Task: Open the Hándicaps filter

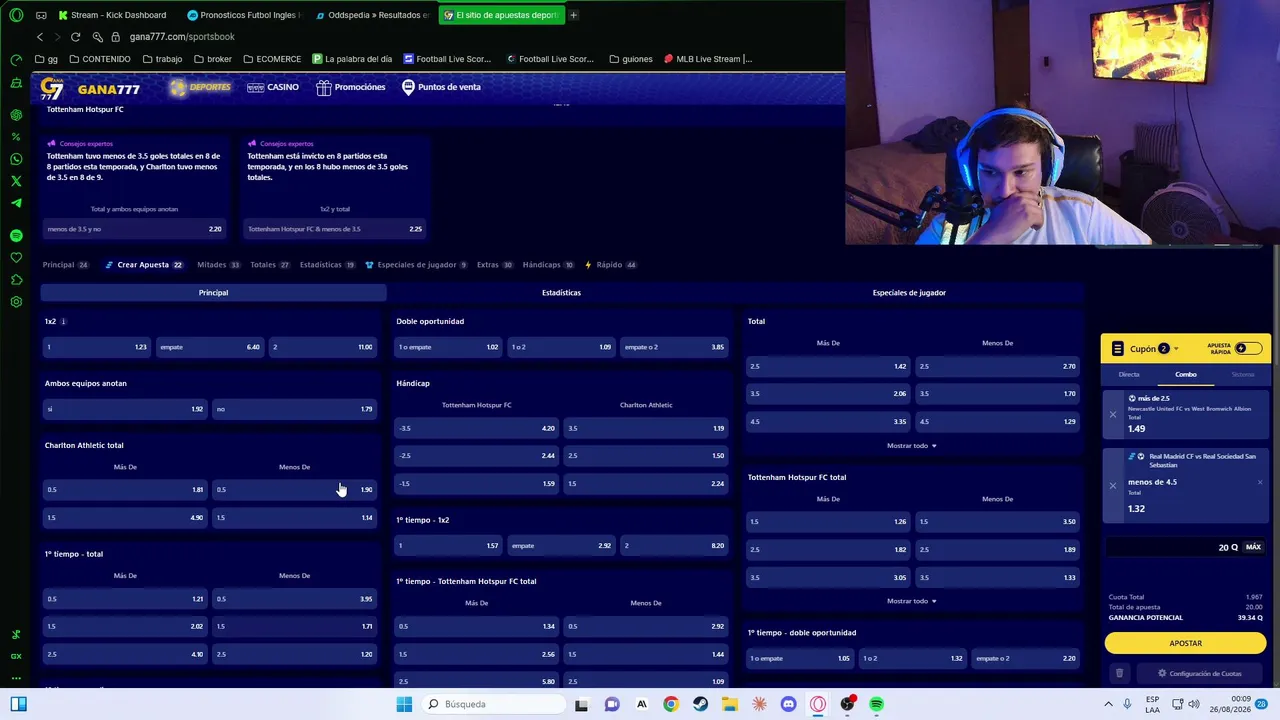Action: coord(547,265)
